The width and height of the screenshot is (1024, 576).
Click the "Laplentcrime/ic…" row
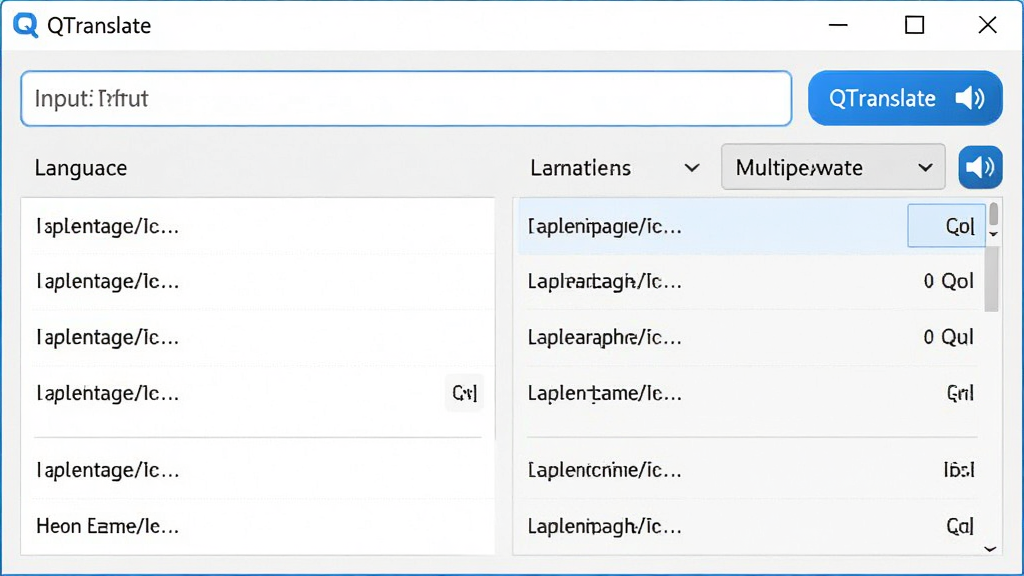tap(751, 470)
